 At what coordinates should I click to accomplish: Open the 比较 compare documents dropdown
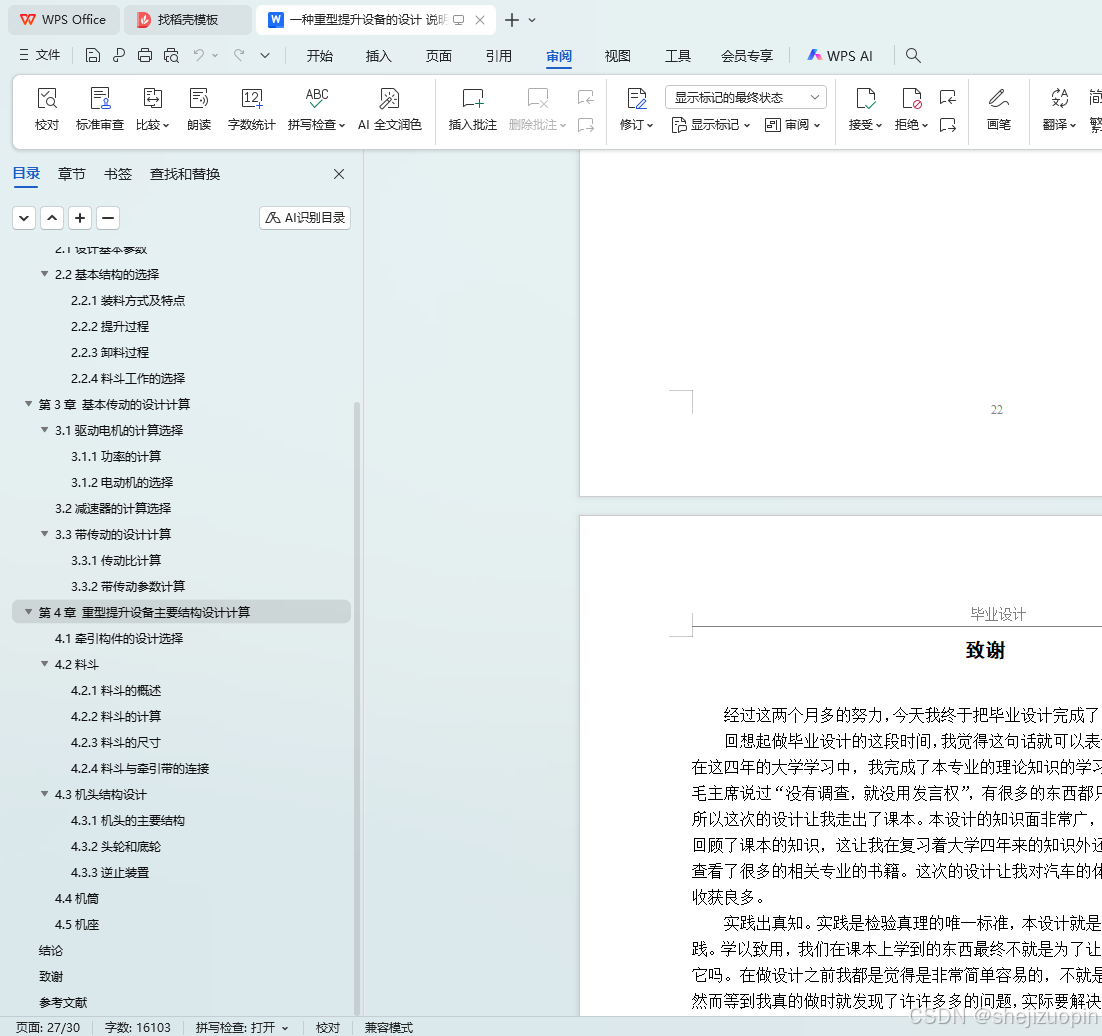(153, 109)
